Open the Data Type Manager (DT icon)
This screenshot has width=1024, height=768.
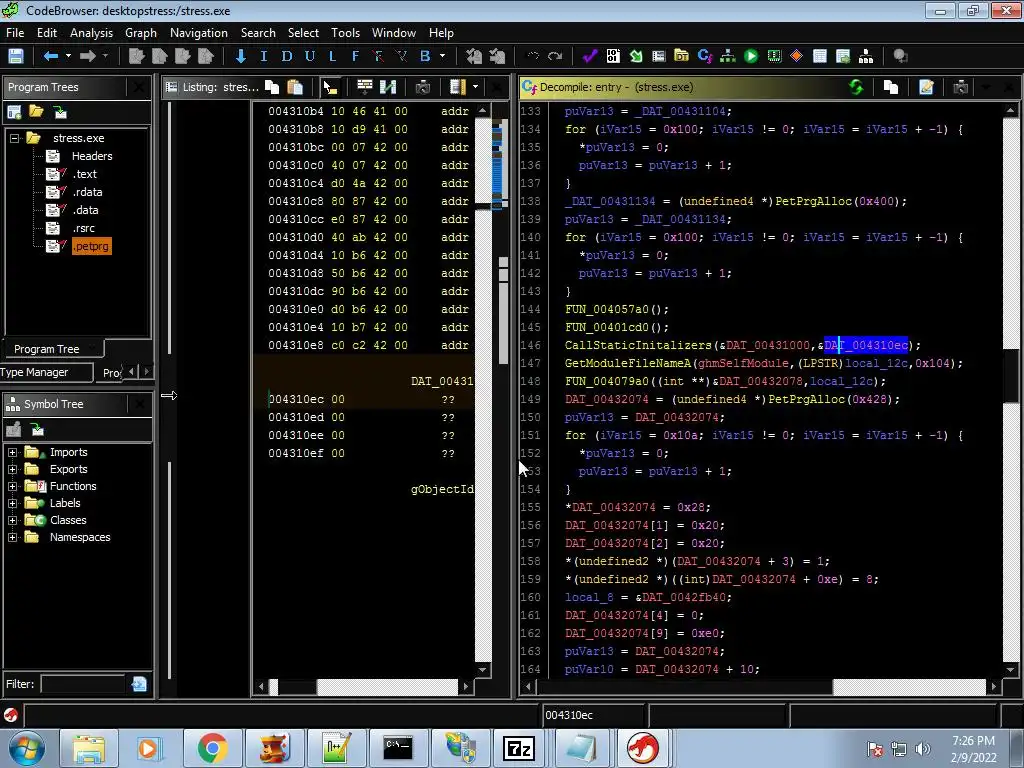(681, 56)
